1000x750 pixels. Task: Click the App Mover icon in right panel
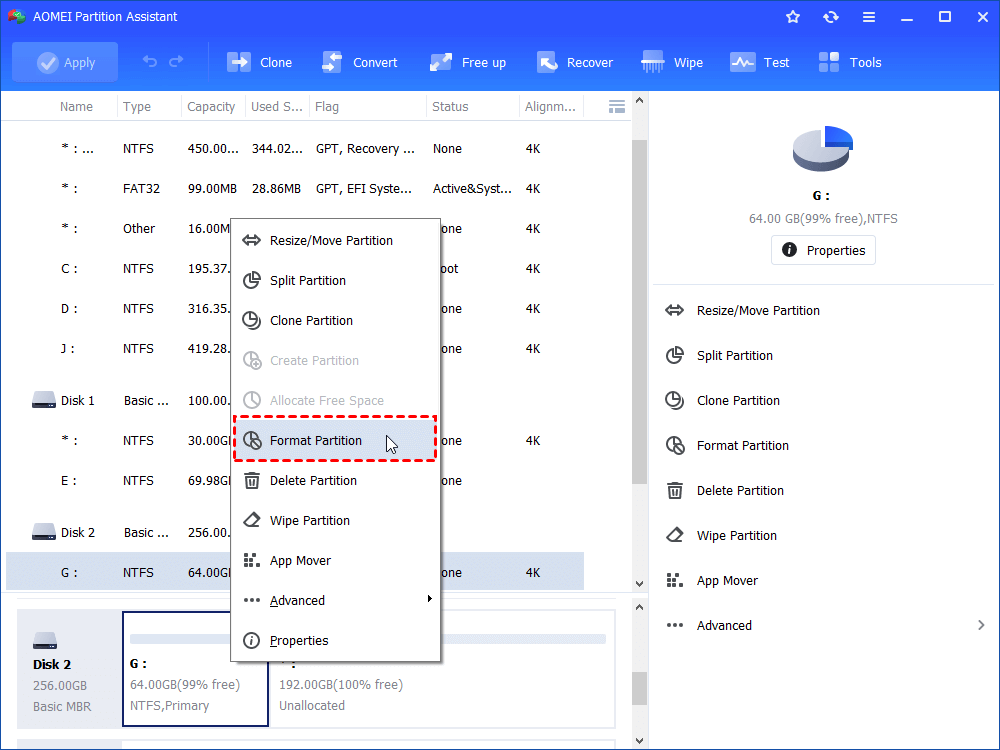coord(675,580)
